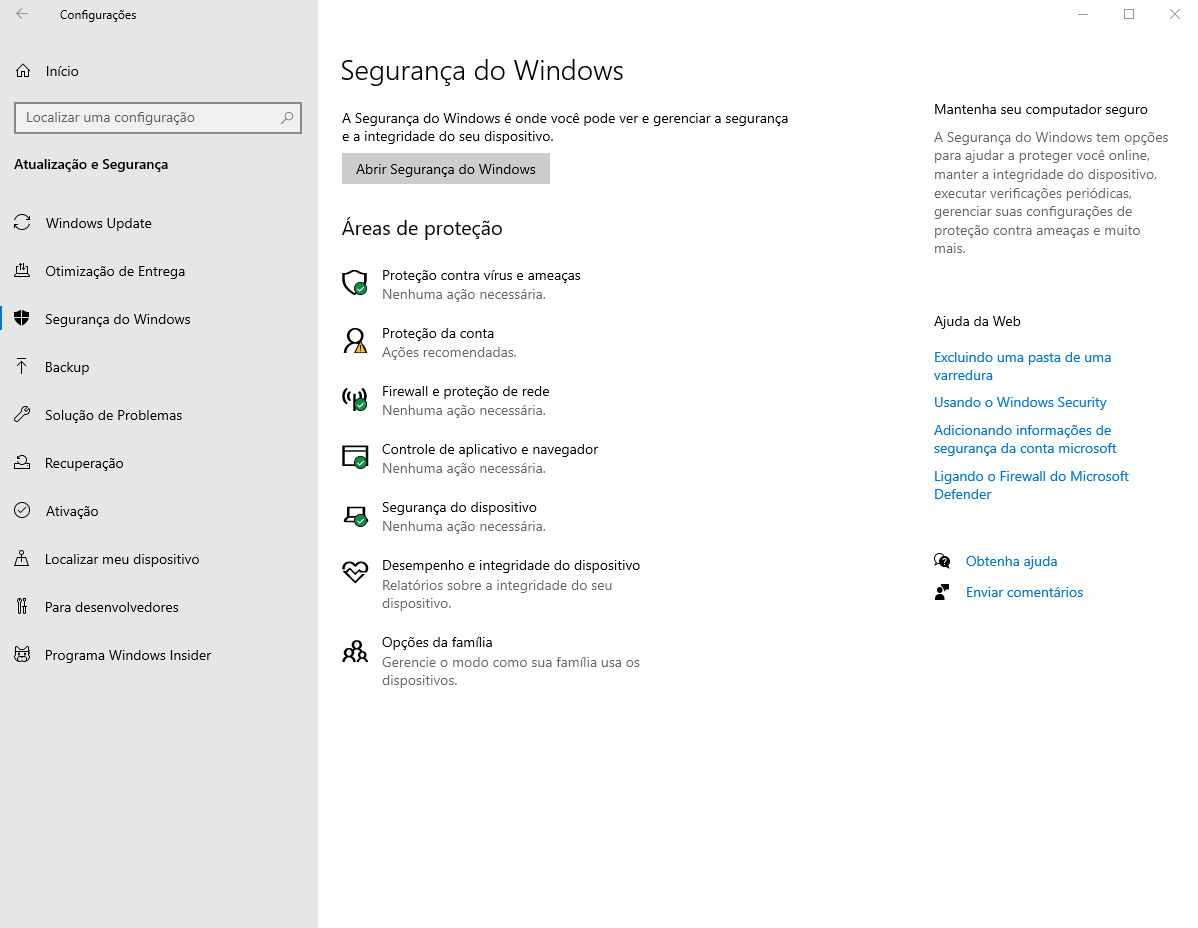The width and height of the screenshot is (1198, 928).
Task: Open Windows Update in the sidebar
Action: [98, 223]
